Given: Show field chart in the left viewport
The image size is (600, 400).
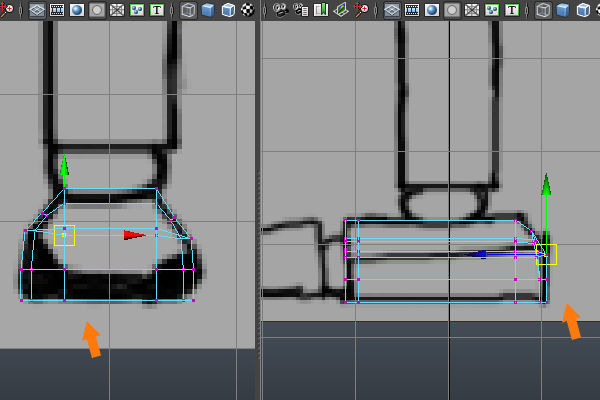Looking at the screenshot, I should pos(116,11).
